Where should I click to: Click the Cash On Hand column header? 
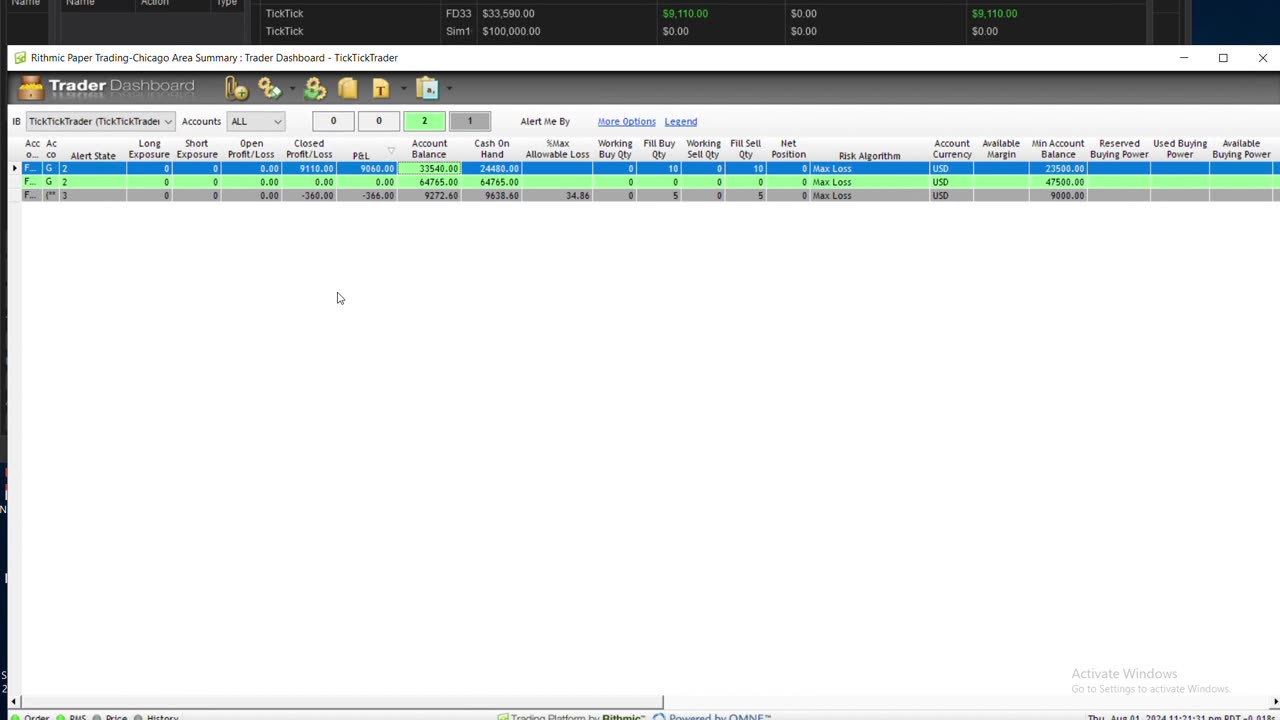492,149
